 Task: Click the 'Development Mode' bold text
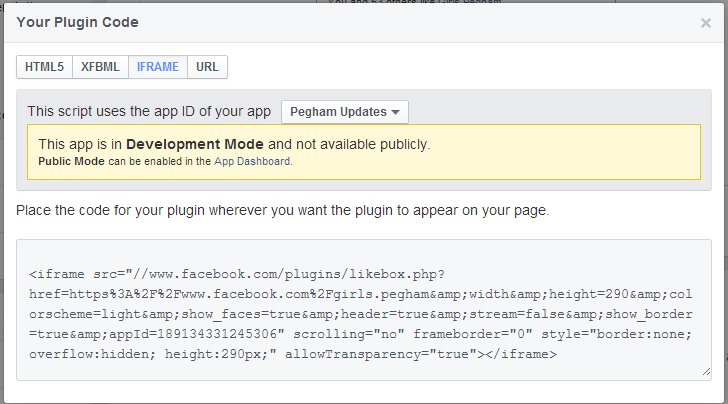pyautogui.click(x=195, y=144)
